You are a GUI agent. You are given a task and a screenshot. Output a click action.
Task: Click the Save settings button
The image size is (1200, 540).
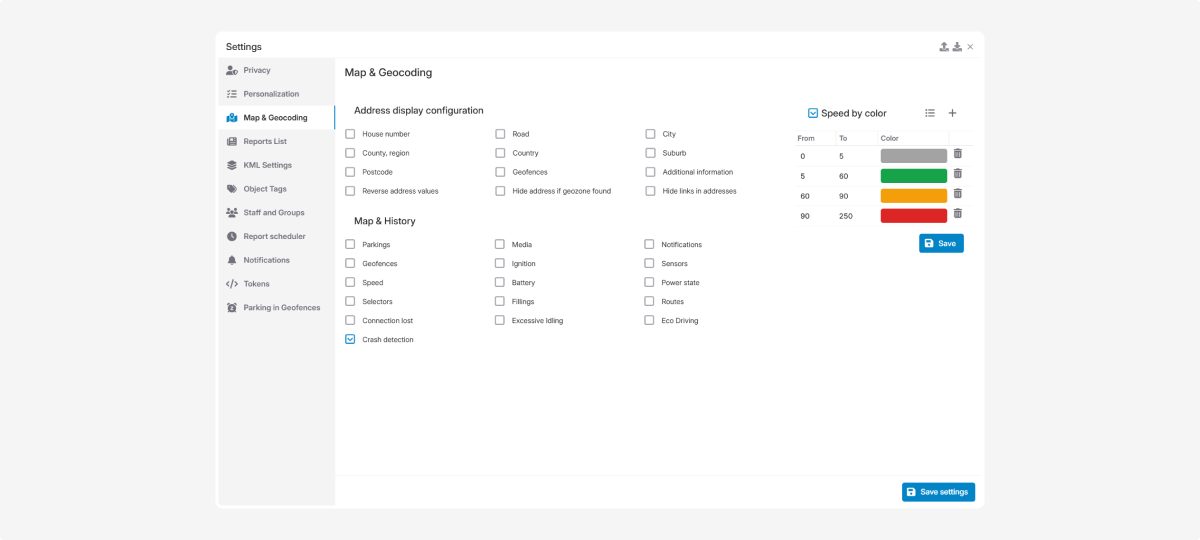point(938,492)
